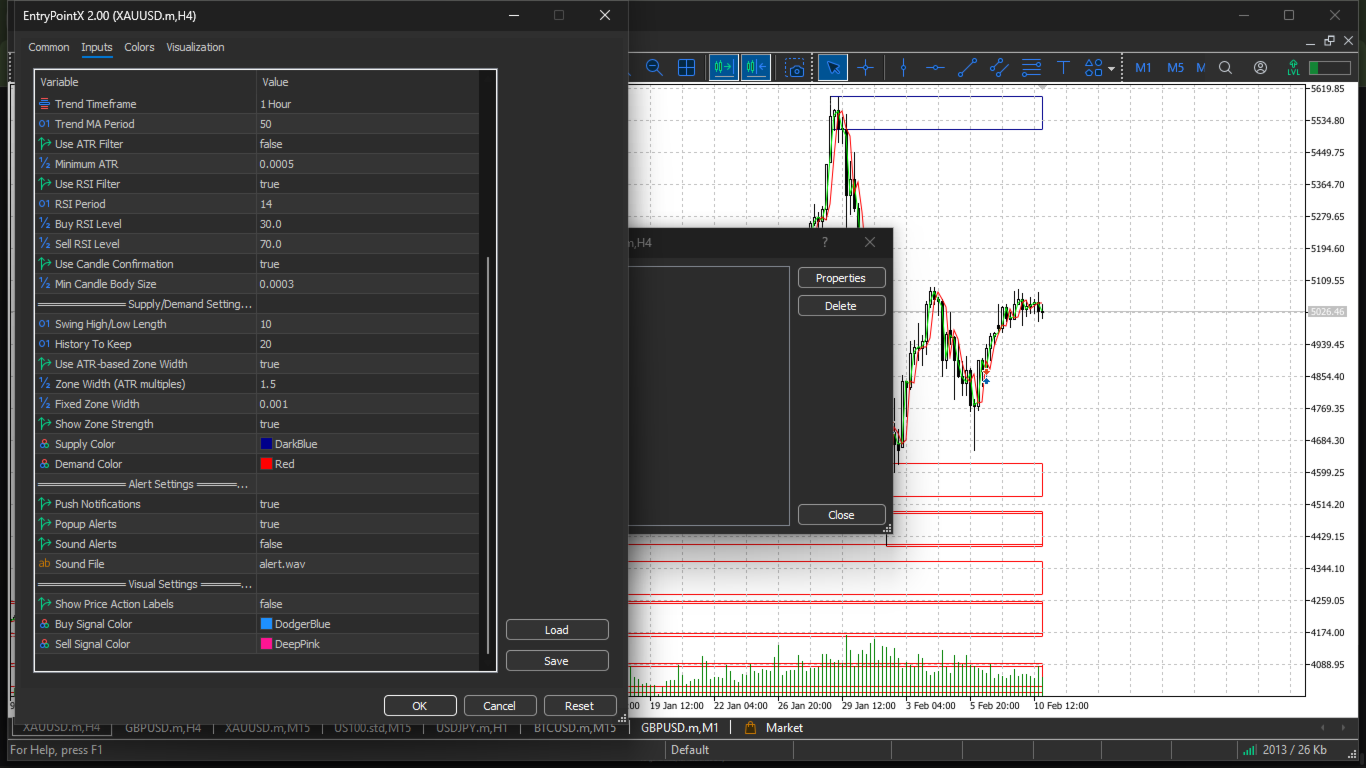Image resolution: width=1366 pixels, height=768 pixels.
Task: Open the Common tab
Action: click(49, 47)
